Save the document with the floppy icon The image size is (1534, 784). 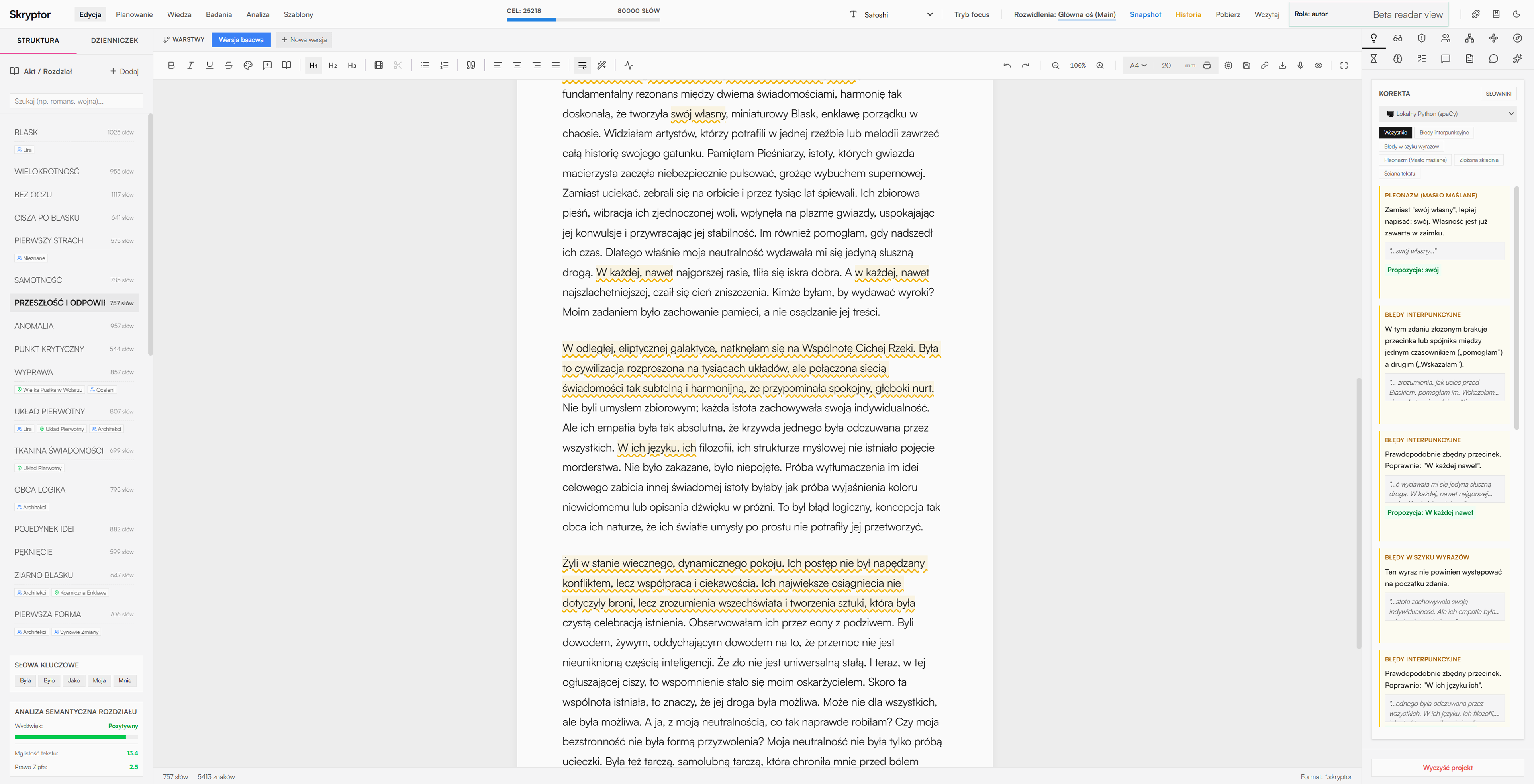(x=1246, y=65)
